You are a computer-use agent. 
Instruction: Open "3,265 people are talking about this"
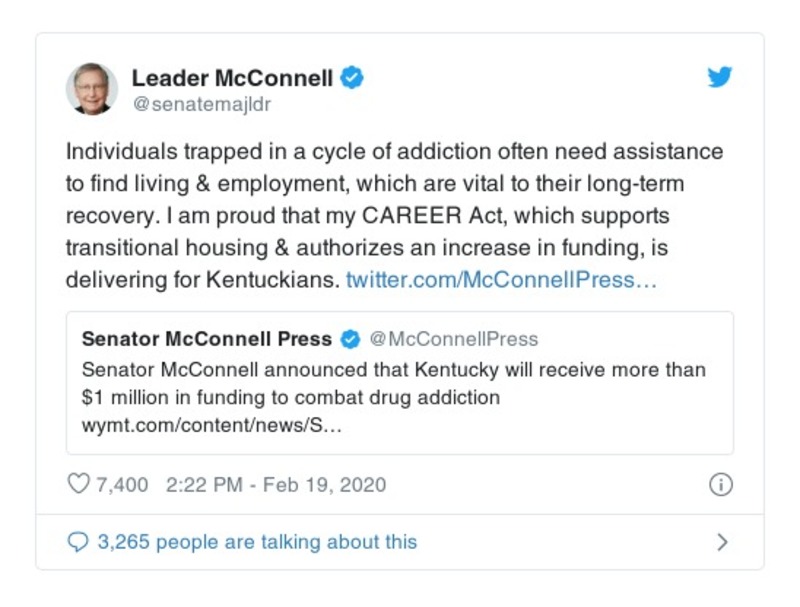click(257, 542)
